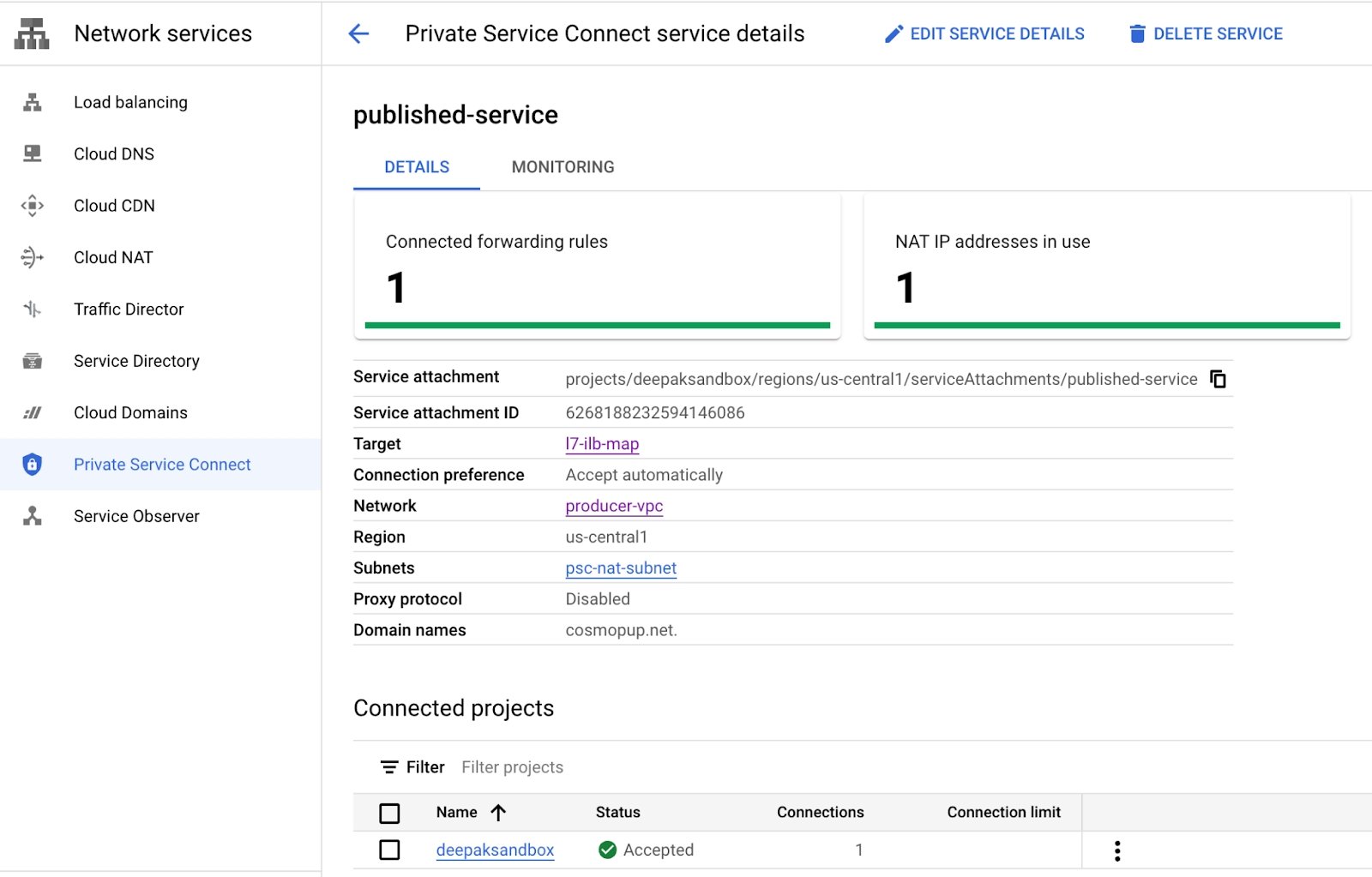Screen dimensions: 1372x877
Task: Click Edit Service Details button
Action: point(984,34)
